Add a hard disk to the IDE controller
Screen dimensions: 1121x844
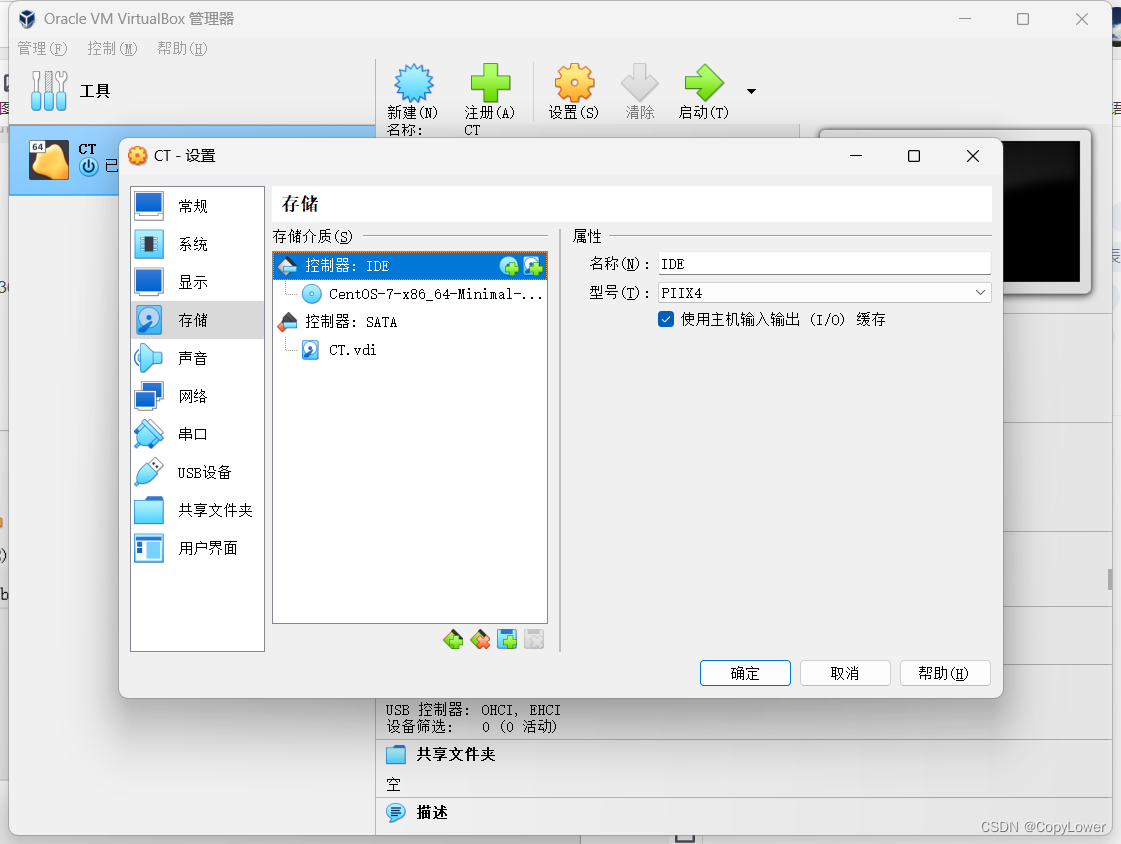point(532,266)
